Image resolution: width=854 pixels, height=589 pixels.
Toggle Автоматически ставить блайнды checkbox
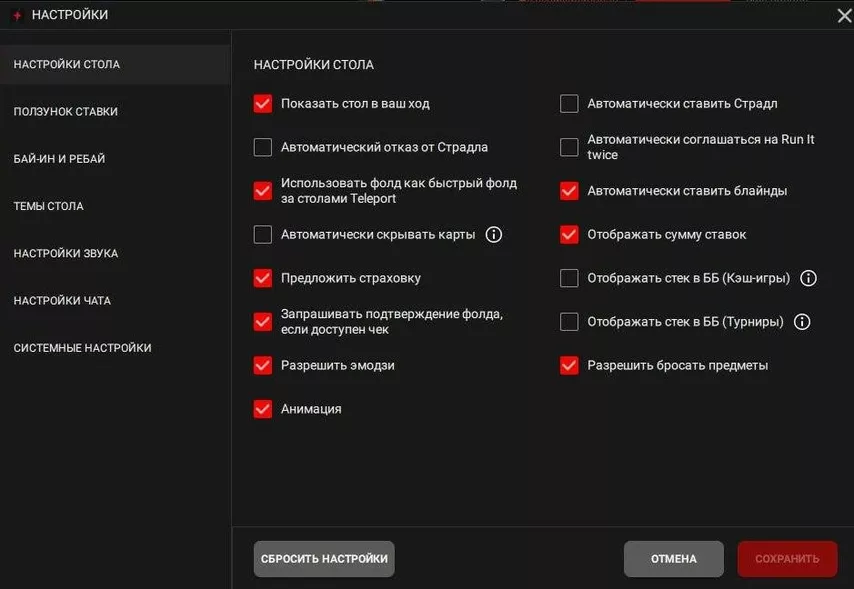coord(569,191)
